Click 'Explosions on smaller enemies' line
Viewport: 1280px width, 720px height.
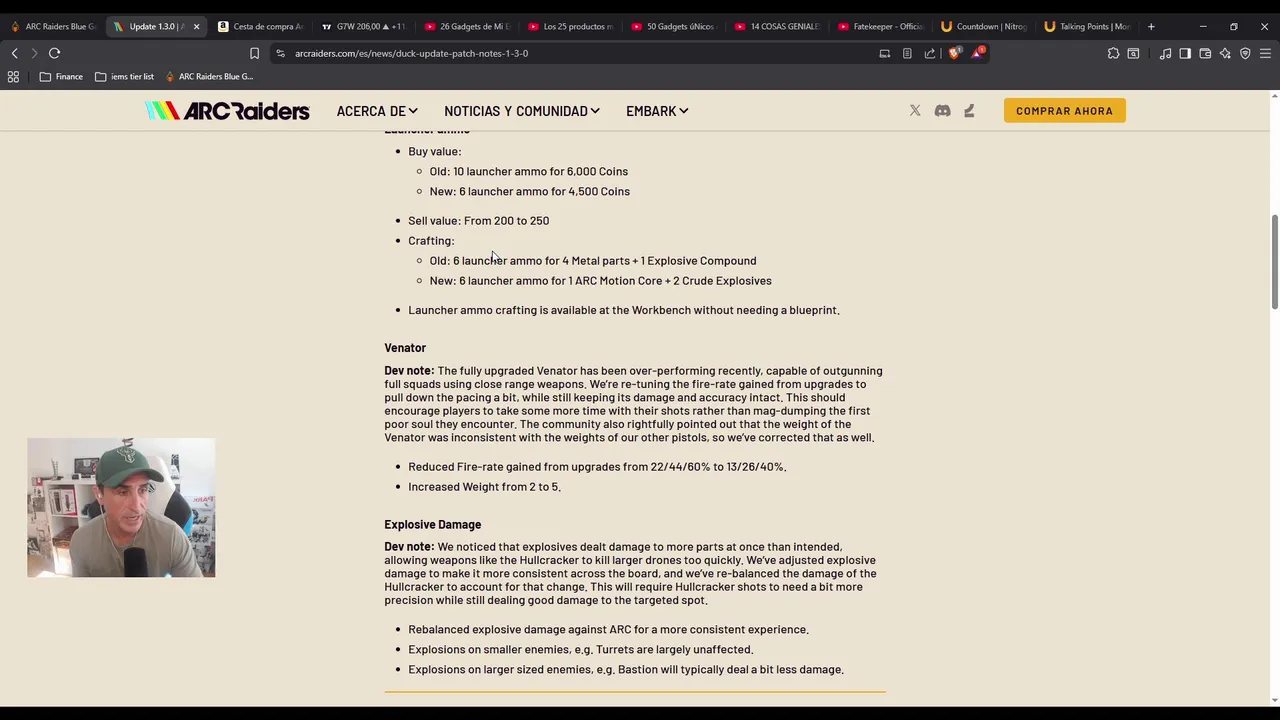click(x=580, y=650)
